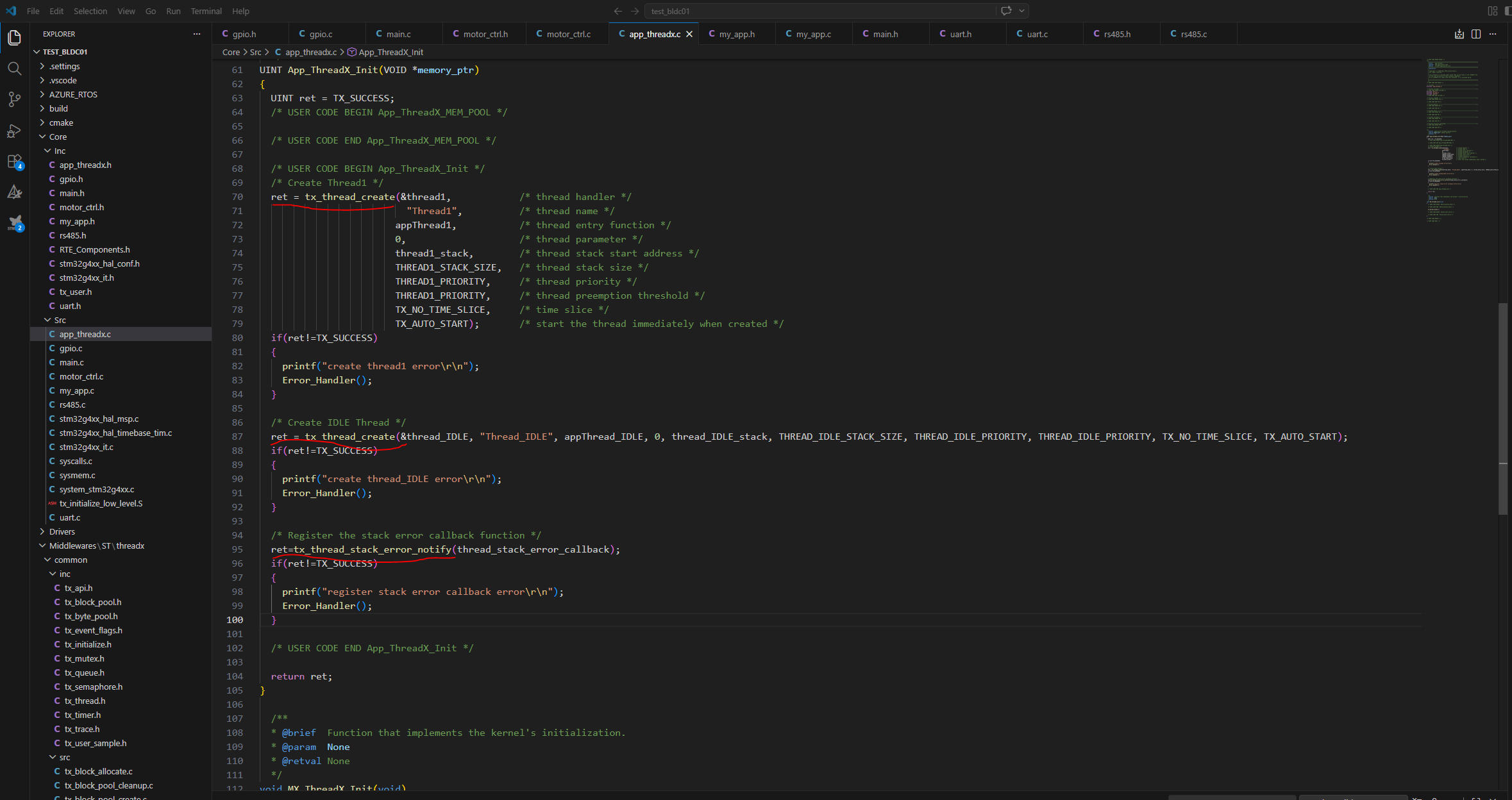
Task: Click the split editor right icon
Action: point(1475,34)
